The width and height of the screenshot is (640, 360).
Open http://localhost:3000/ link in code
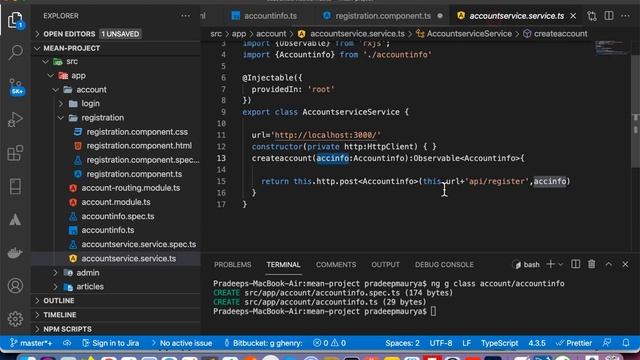tap(325, 135)
